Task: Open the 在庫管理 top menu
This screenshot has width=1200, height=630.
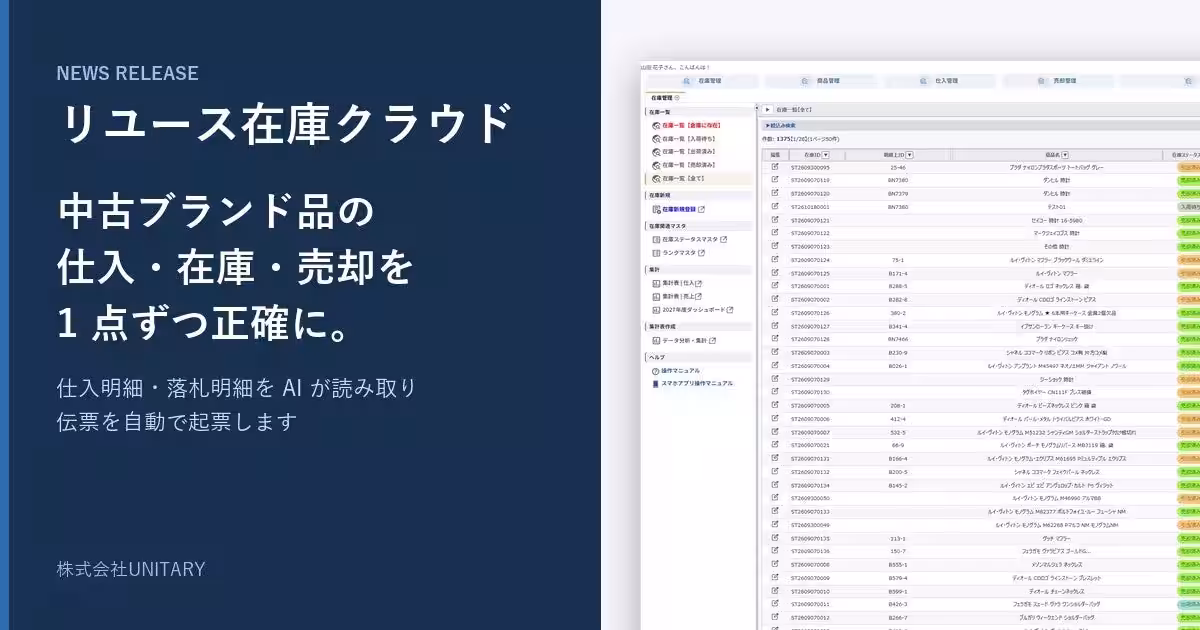Action: 701,80
